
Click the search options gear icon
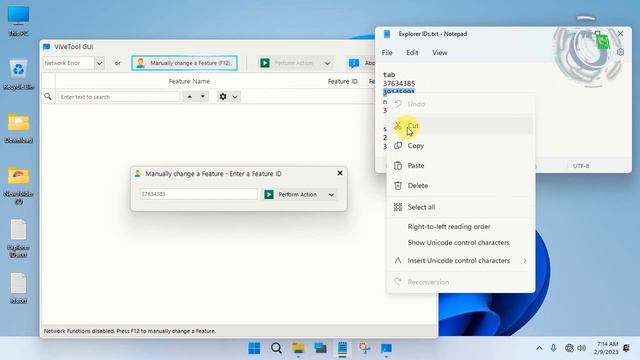point(223,97)
